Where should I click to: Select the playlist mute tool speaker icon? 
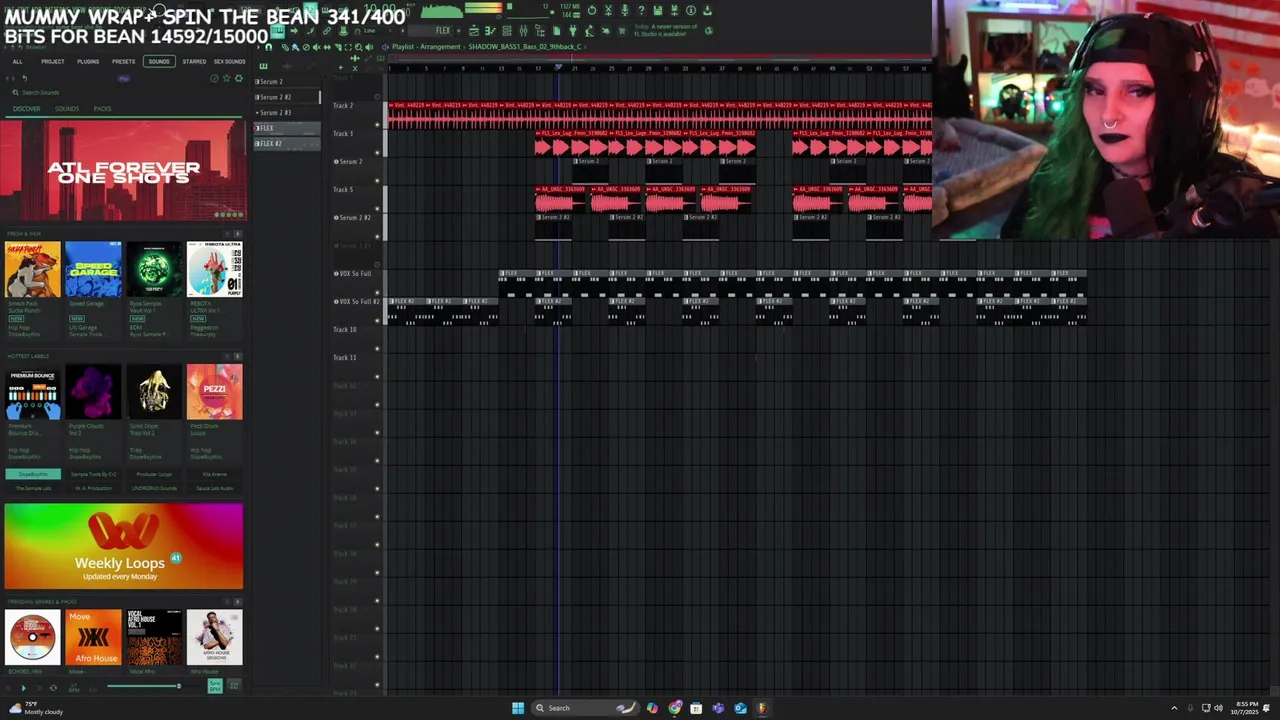pos(316,47)
